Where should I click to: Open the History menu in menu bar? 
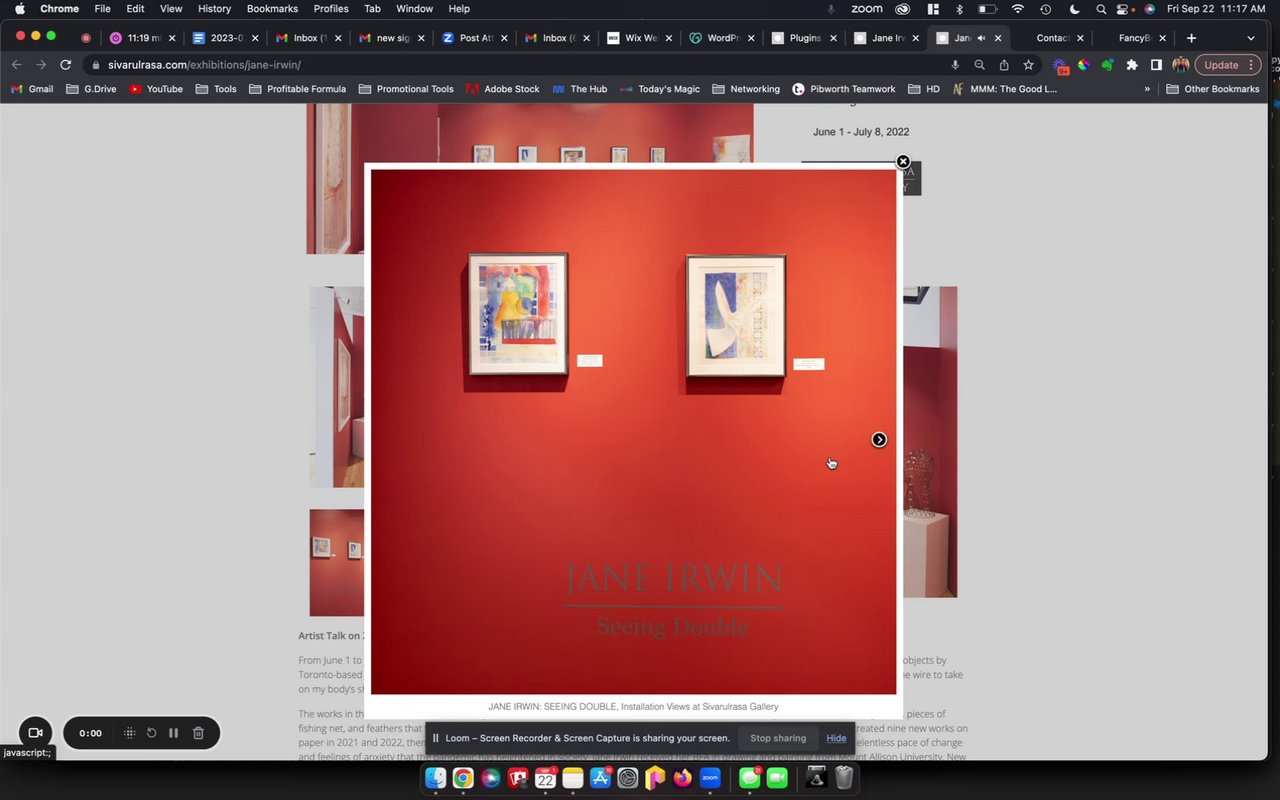click(214, 9)
